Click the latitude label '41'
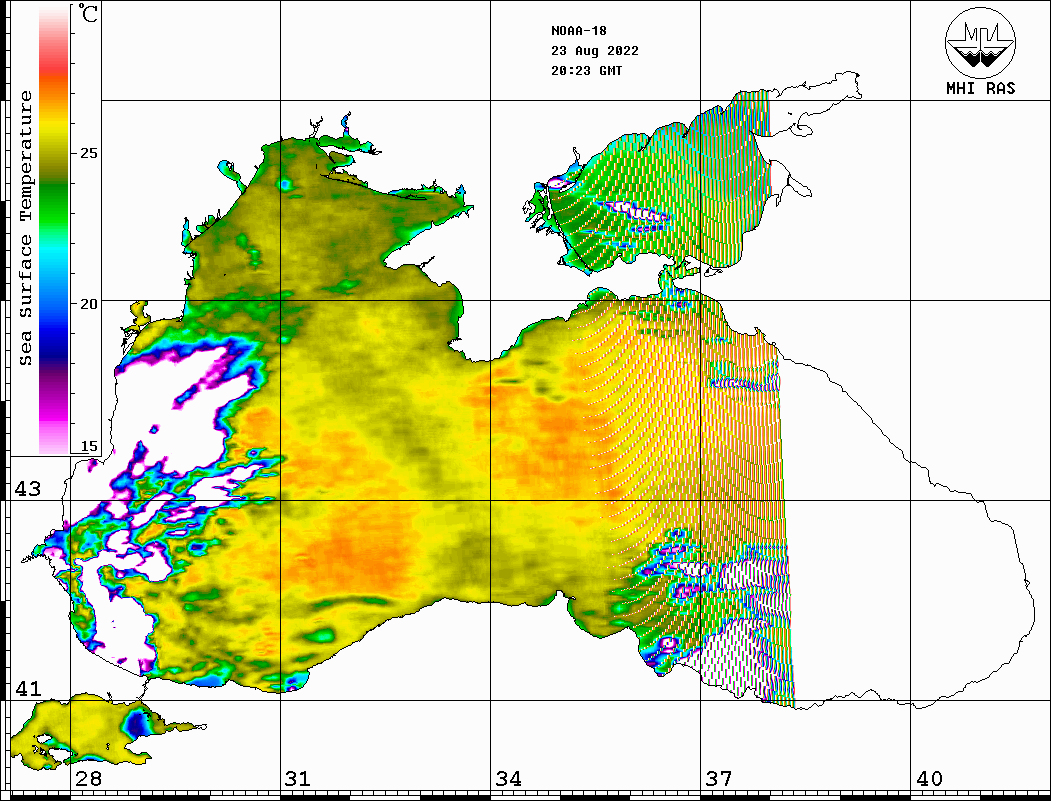 (x=28, y=689)
